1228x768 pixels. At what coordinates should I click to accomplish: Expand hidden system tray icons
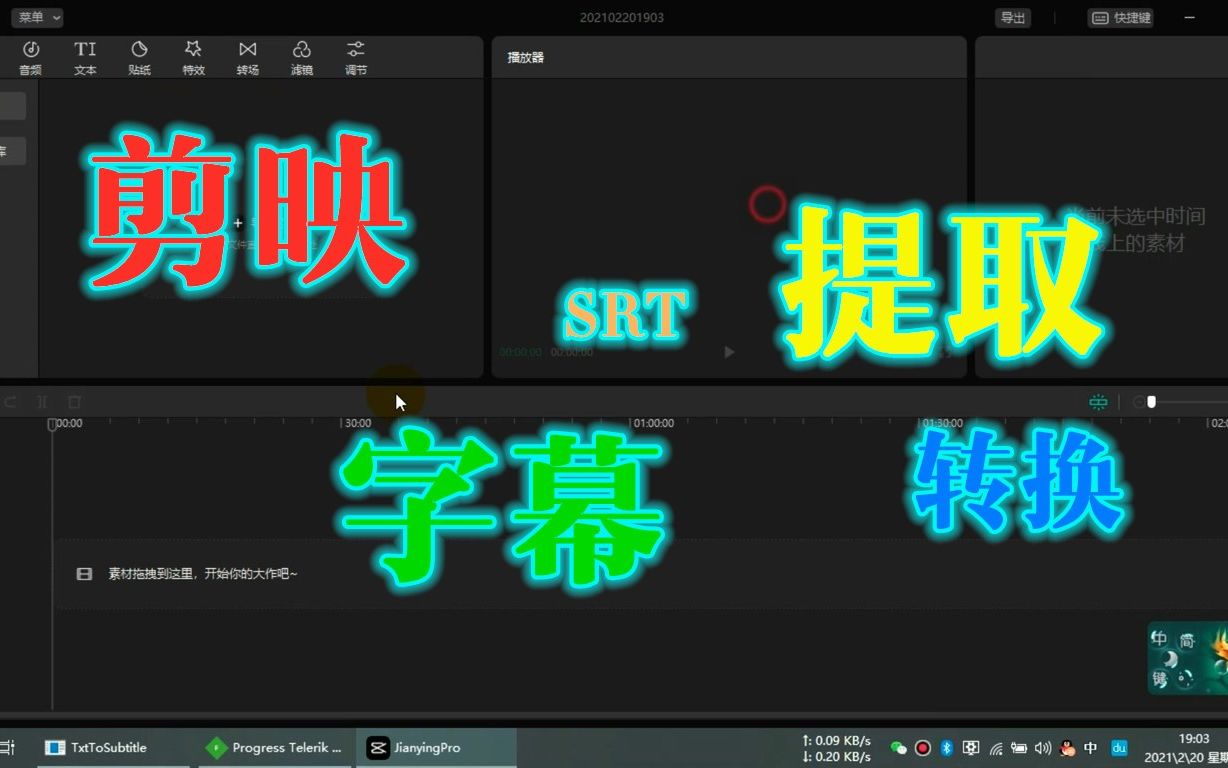880,748
